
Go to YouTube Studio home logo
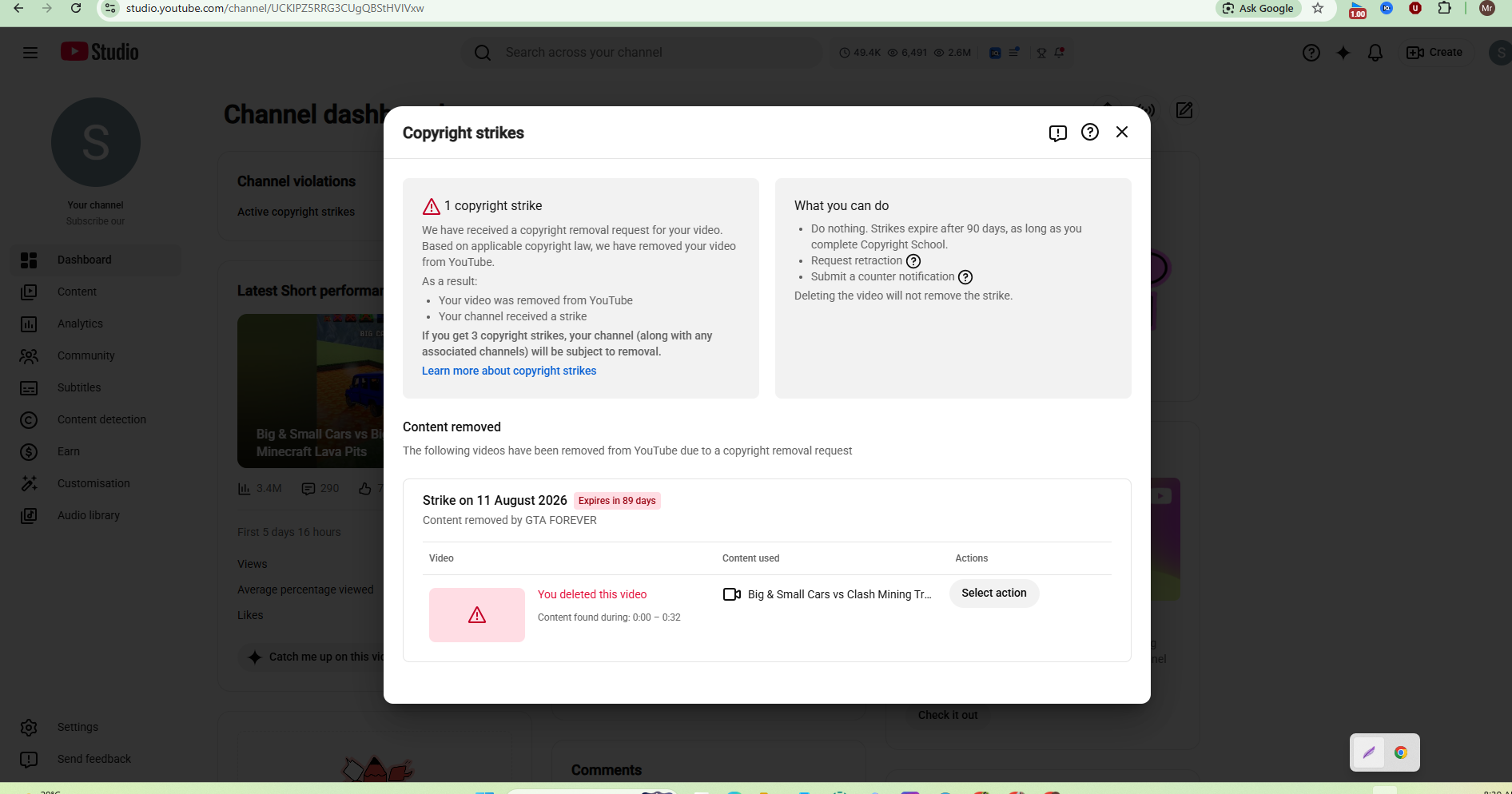[100, 52]
